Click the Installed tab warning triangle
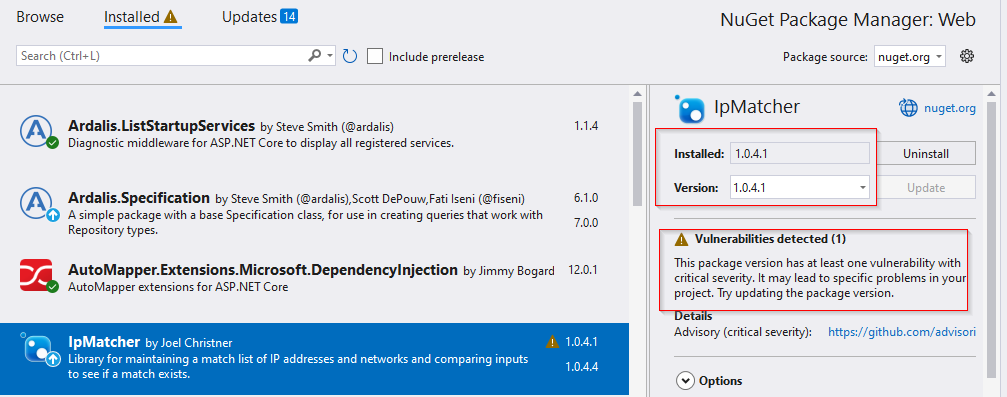The image size is (1007, 397). [171, 17]
